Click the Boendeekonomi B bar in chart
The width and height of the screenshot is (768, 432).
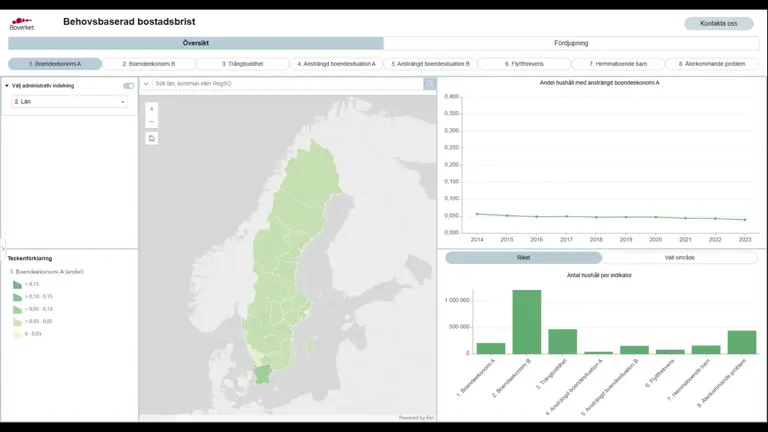pos(527,321)
